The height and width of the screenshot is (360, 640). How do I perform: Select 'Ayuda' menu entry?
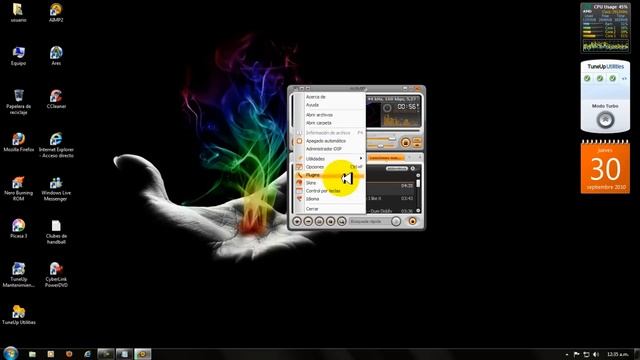pos(330,105)
